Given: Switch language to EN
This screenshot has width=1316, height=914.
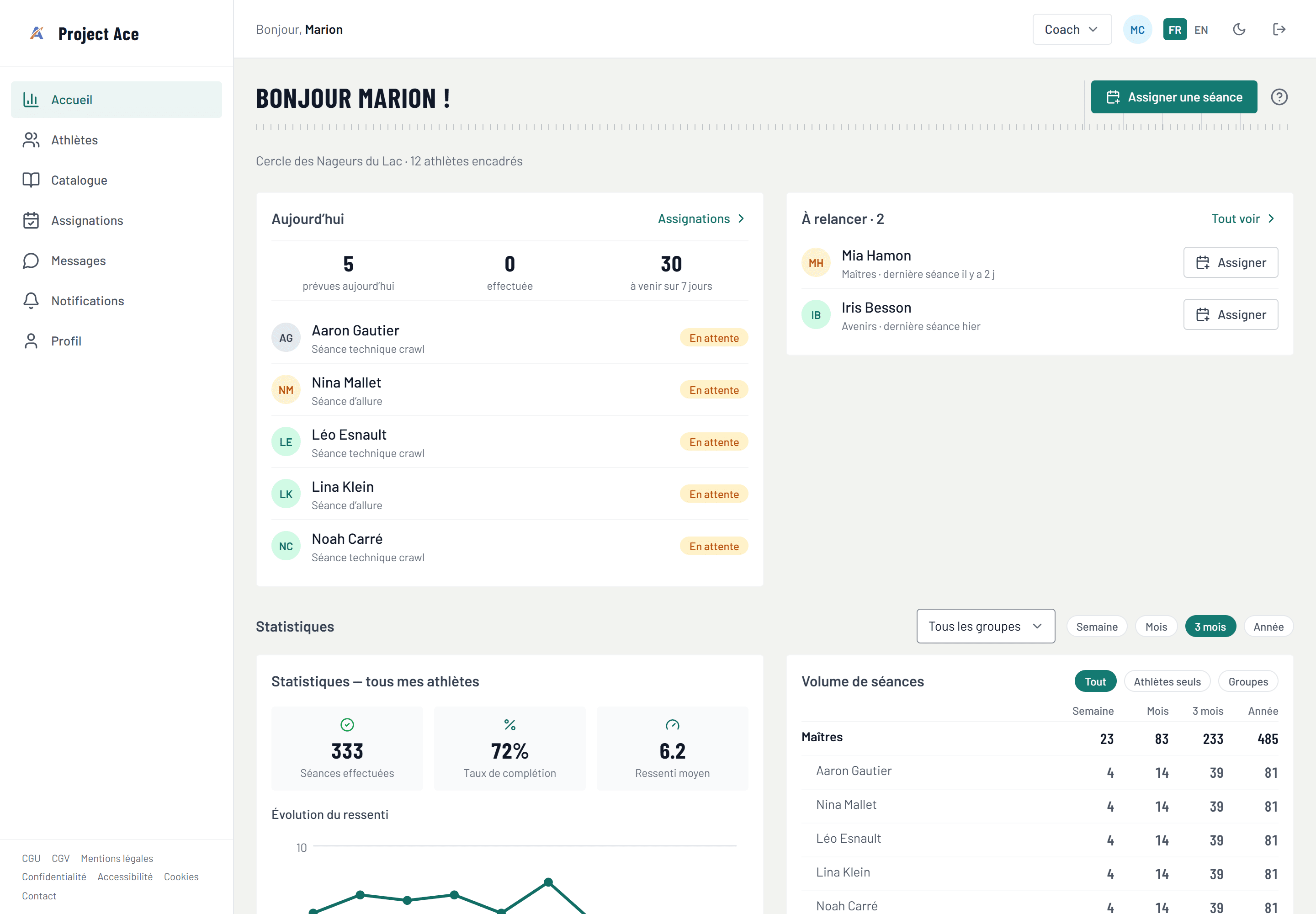Looking at the screenshot, I should (x=1201, y=29).
